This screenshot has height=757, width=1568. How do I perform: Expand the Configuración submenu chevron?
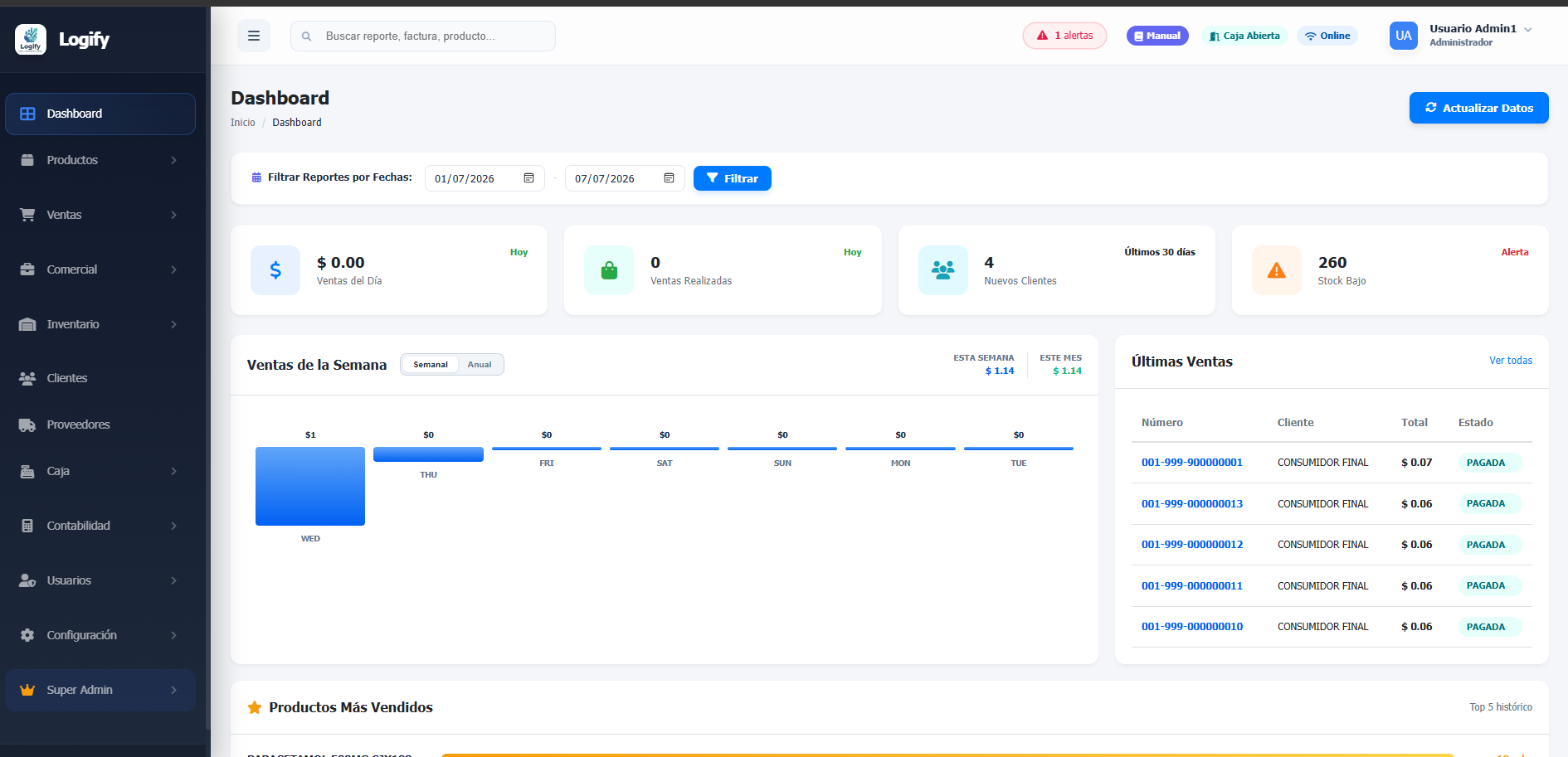tap(173, 635)
